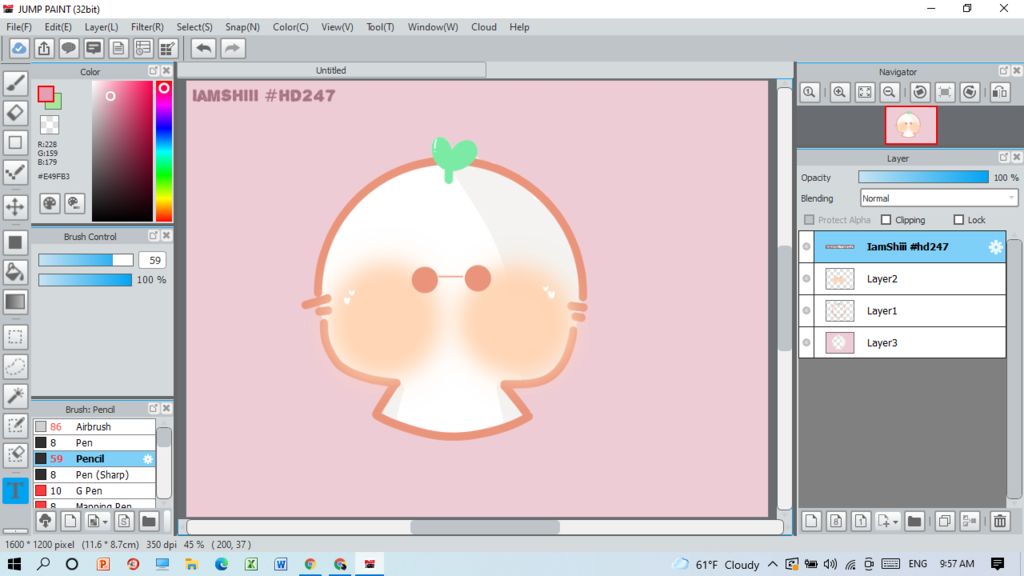
Task: Click the Redo arrow button
Action: (x=232, y=48)
